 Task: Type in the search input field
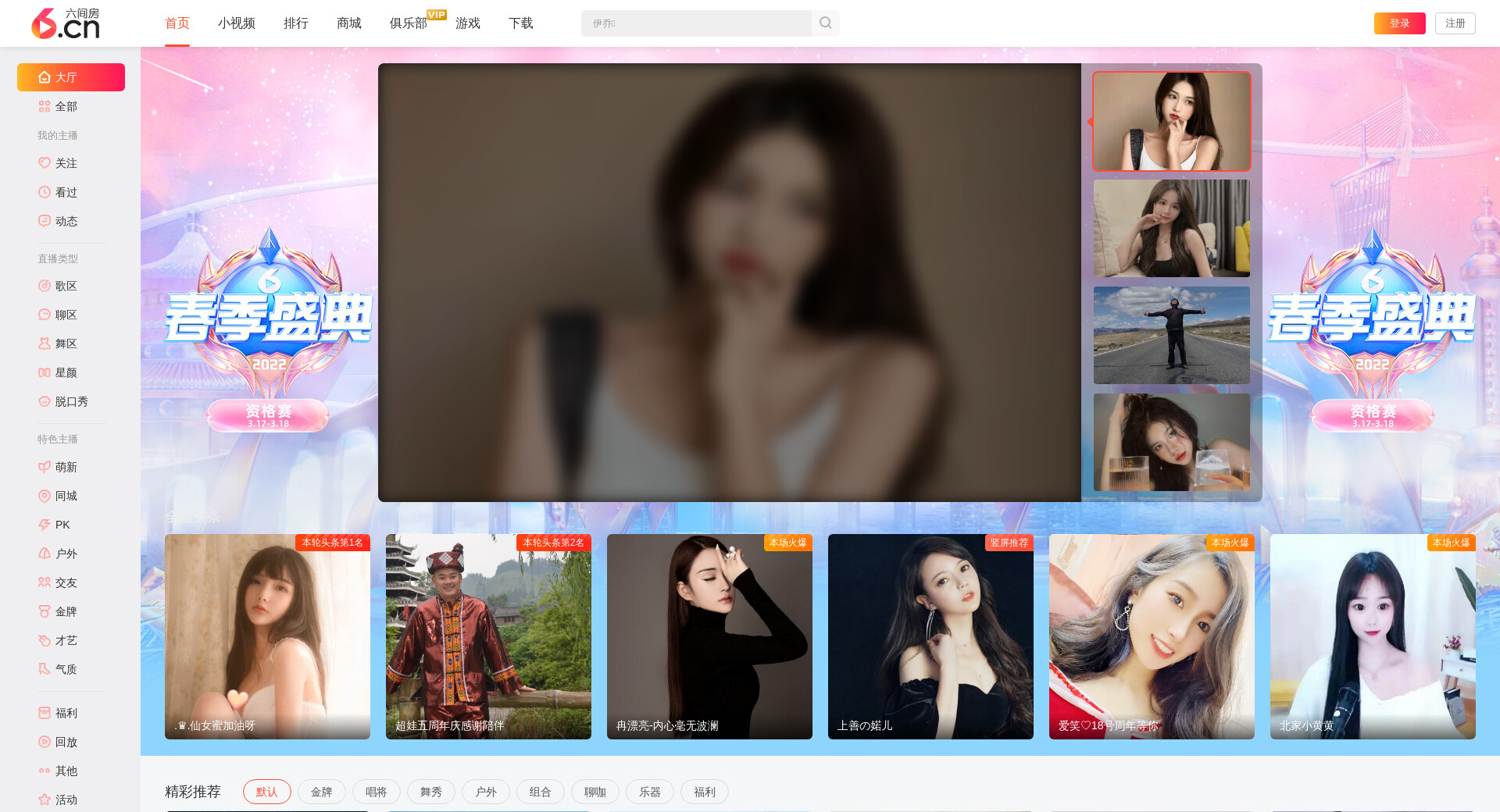click(x=695, y=23)
